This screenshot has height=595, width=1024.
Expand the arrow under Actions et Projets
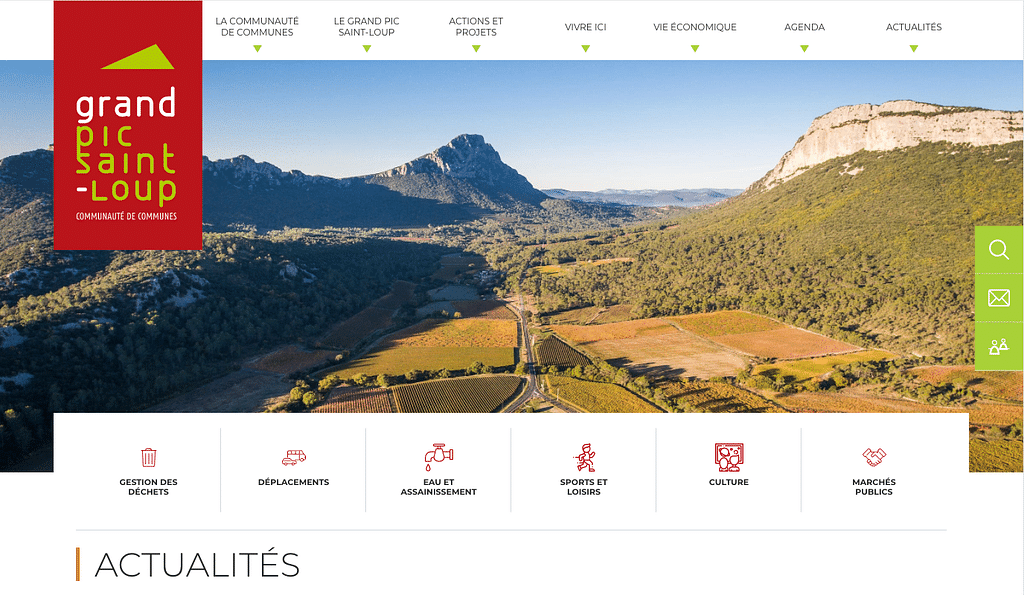point(476,48)
